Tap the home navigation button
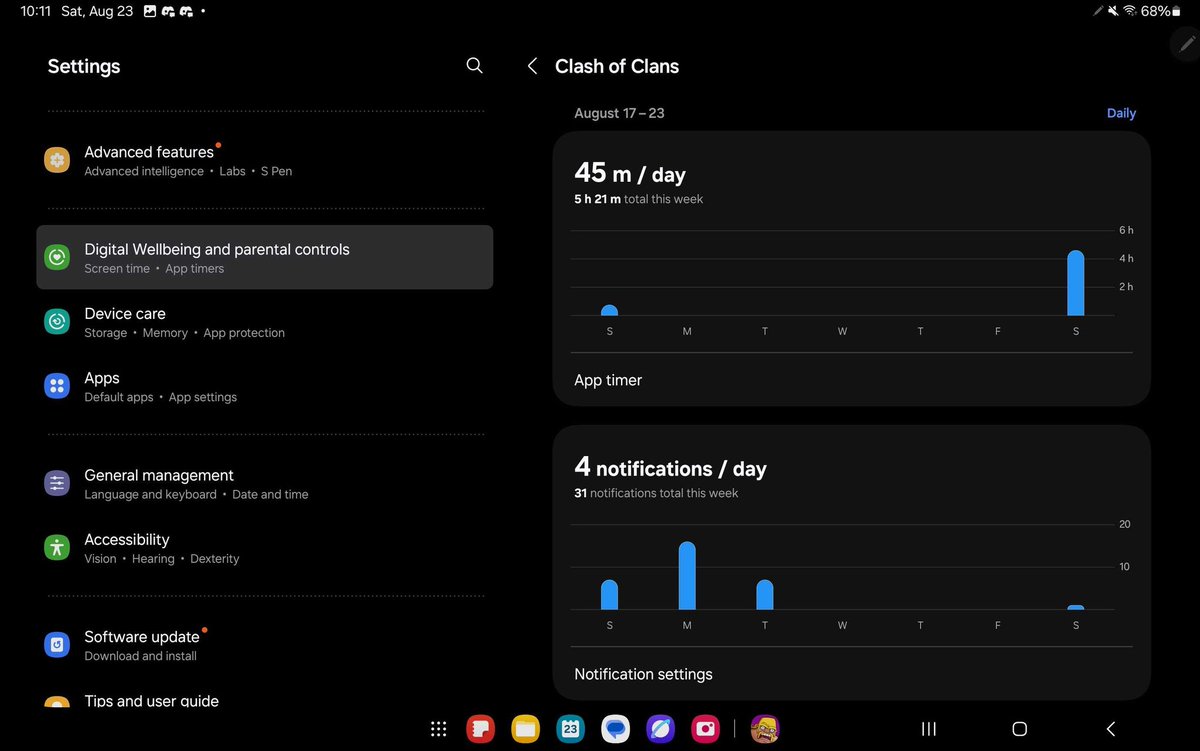This screenshot has width=1200, height=751. [1019, 729]
